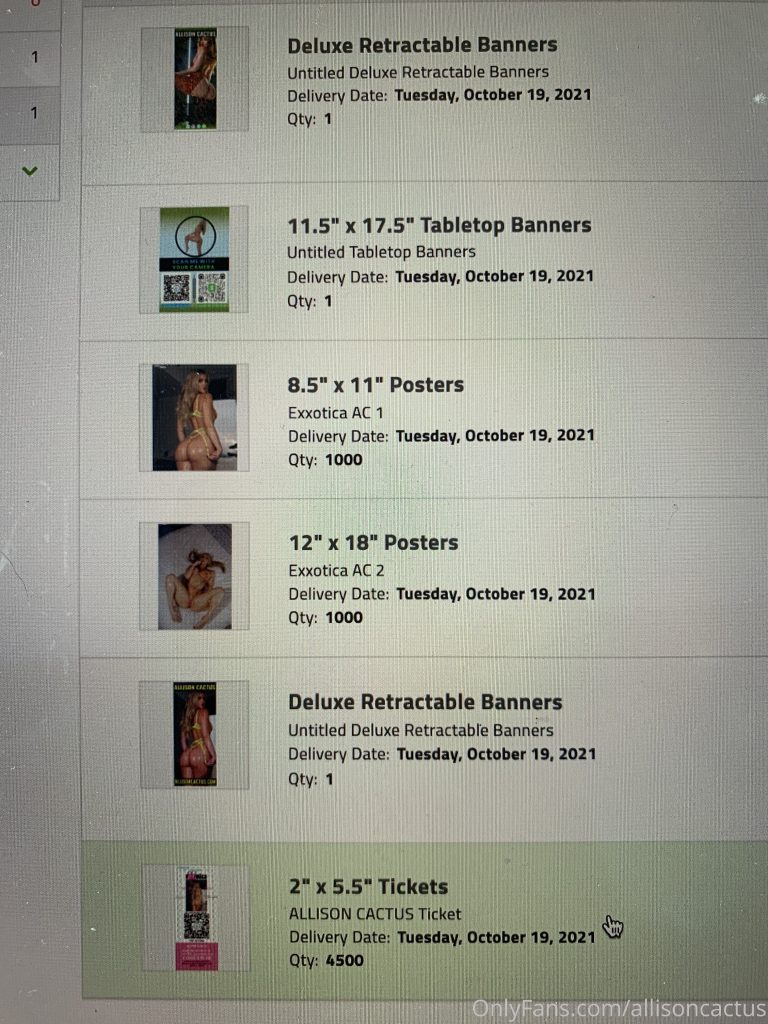The width and height of the screenshot is (768, 1024).
Task: Open the 2" x 5.5" Tickets title
Action: (368, 887)
